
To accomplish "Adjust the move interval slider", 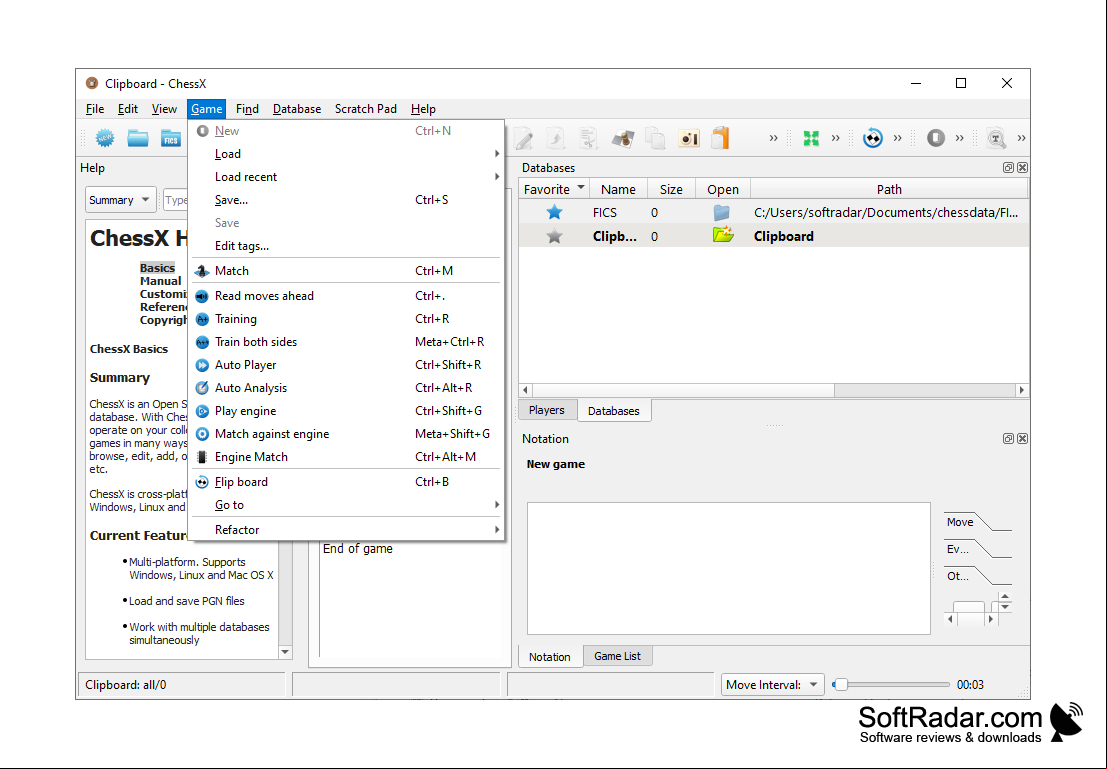I will [x=840, y=684].
